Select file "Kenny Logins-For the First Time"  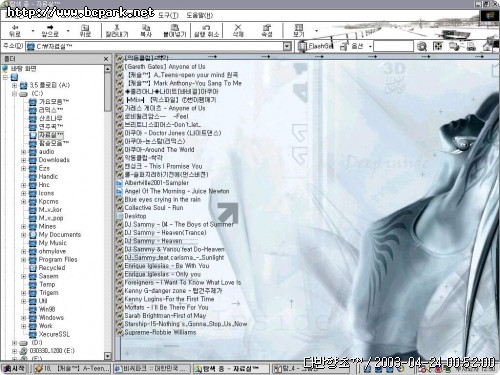click(x=169, y=299)
